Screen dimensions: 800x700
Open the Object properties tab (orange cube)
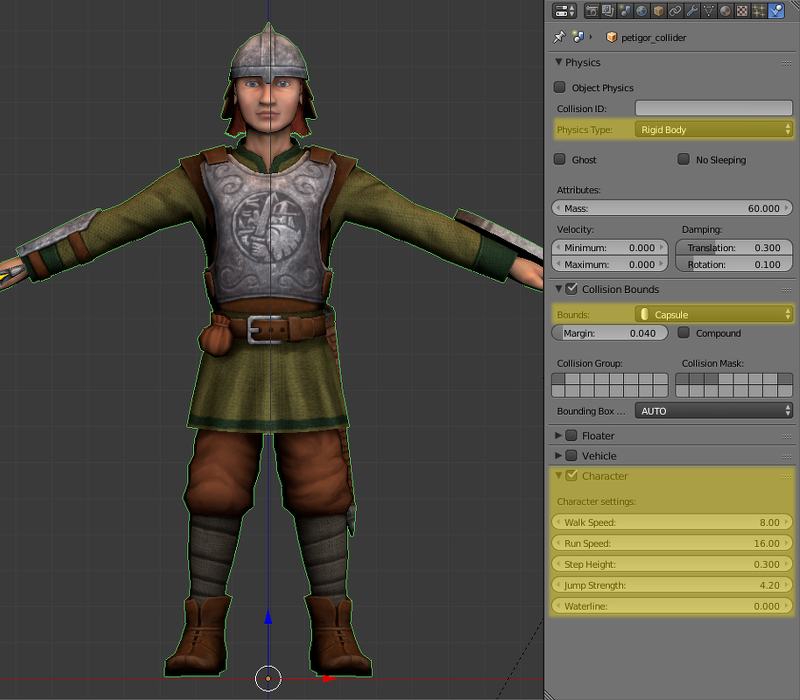coord(659,11)
